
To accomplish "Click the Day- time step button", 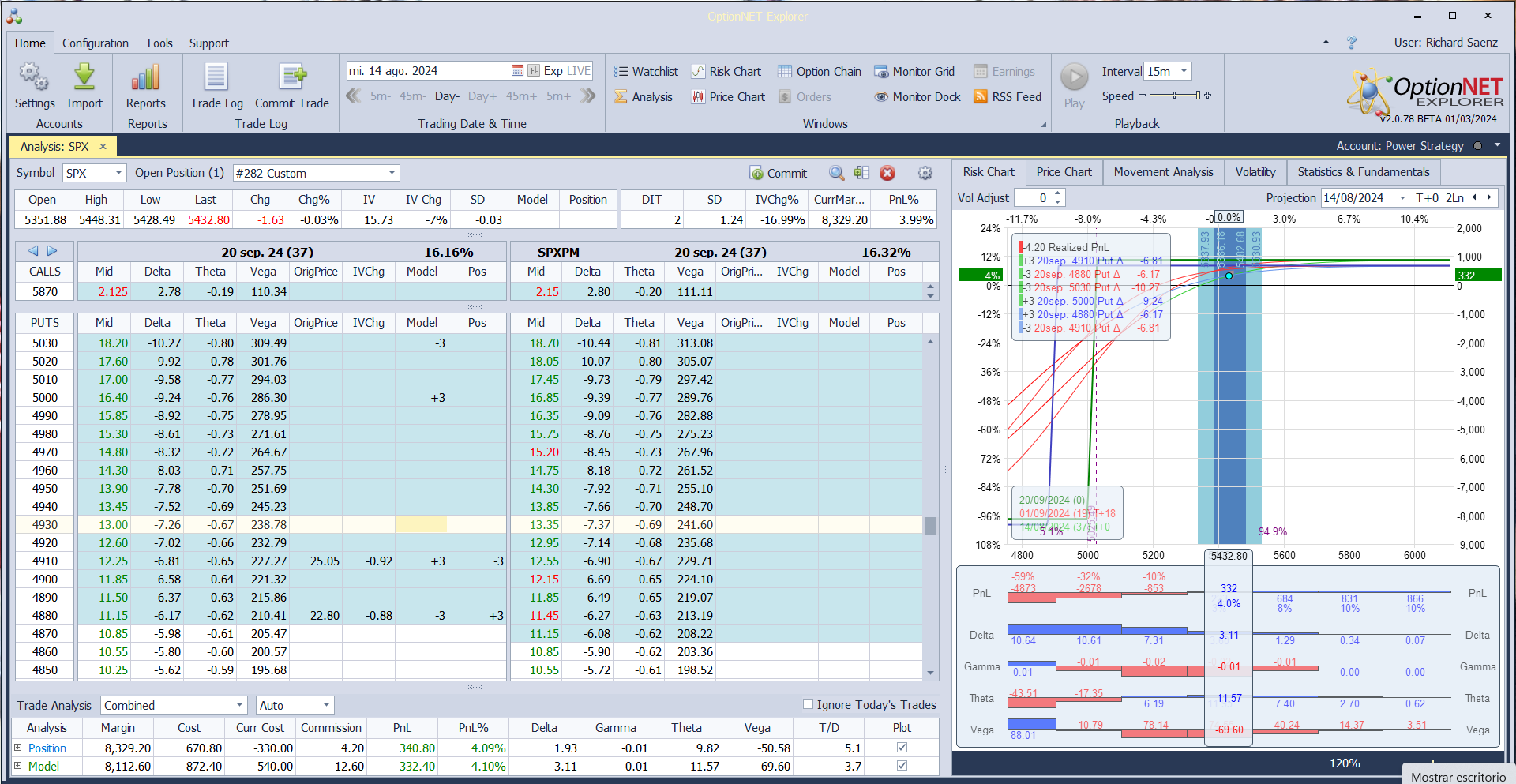I will coord(447,96).
